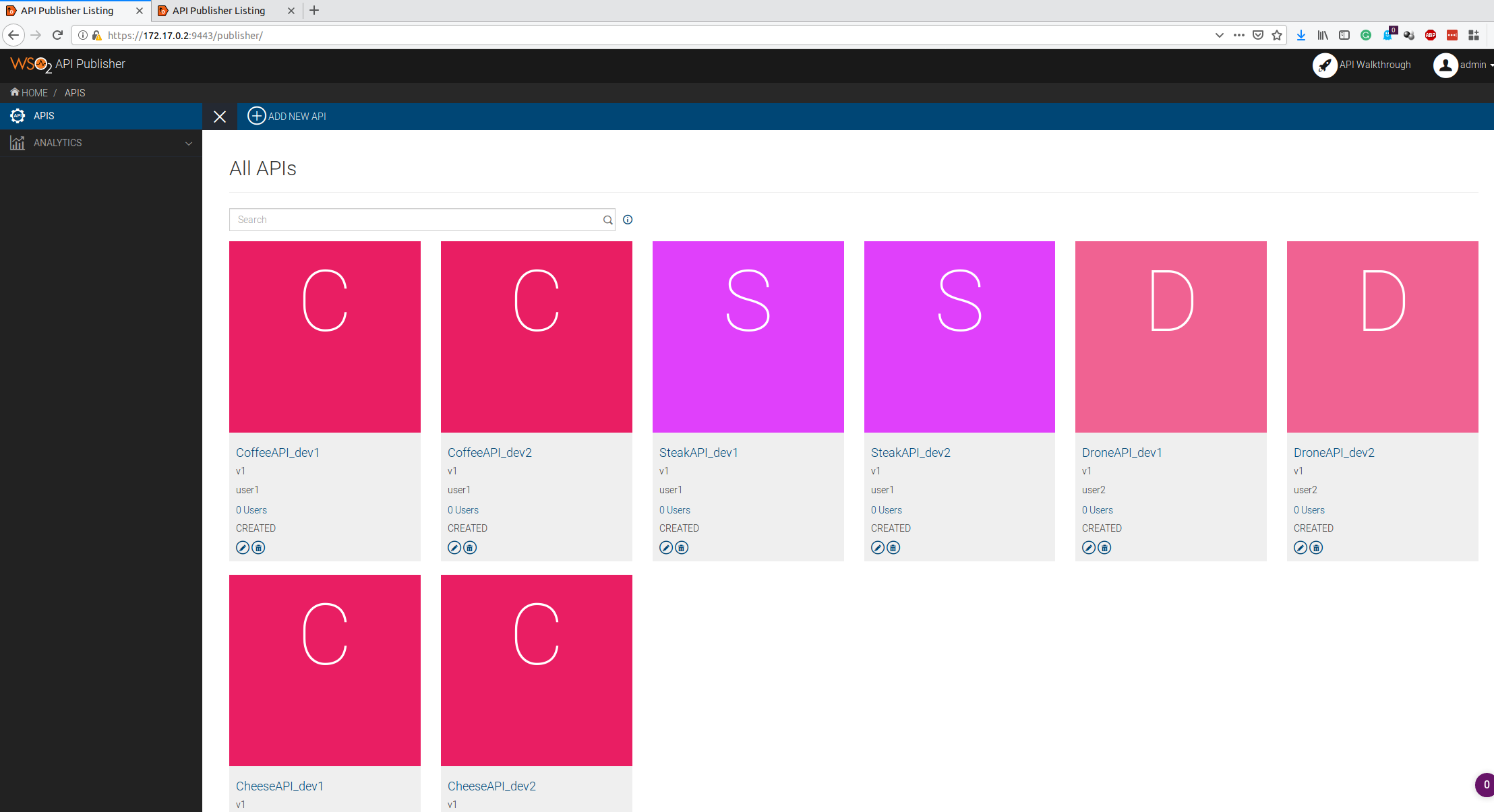
Task: Click the bookmark star in the address bar
Action: pos(1277,35)
